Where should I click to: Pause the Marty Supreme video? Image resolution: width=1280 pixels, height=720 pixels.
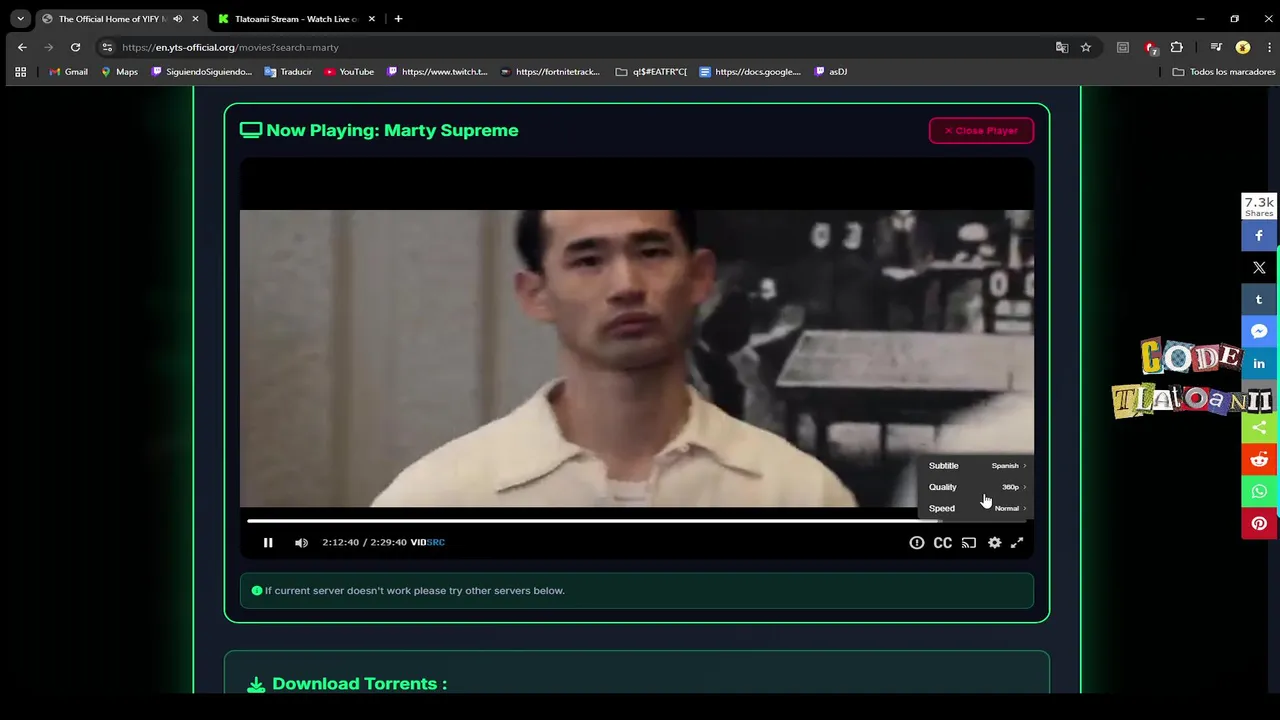[268, 542]
